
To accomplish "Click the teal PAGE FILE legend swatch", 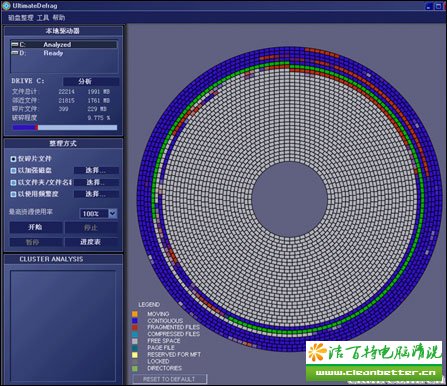I will pos(135,348).
